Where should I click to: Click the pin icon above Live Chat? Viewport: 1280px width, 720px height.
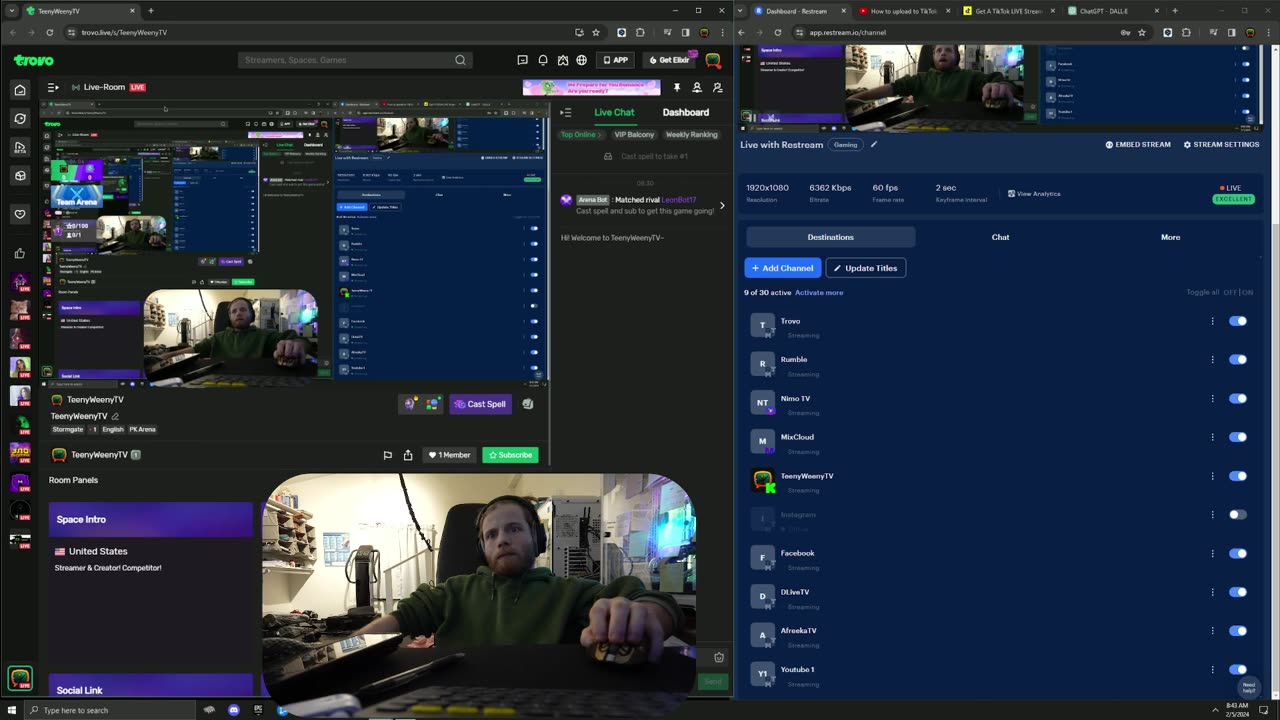coord(677,88)
